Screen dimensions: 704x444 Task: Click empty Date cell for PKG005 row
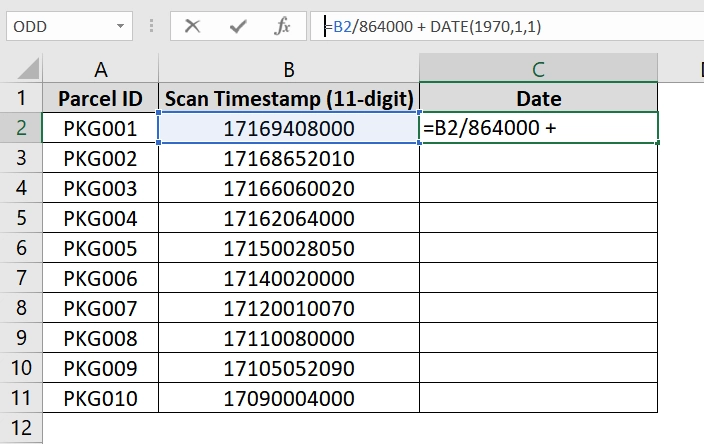[x=538, y=248]
